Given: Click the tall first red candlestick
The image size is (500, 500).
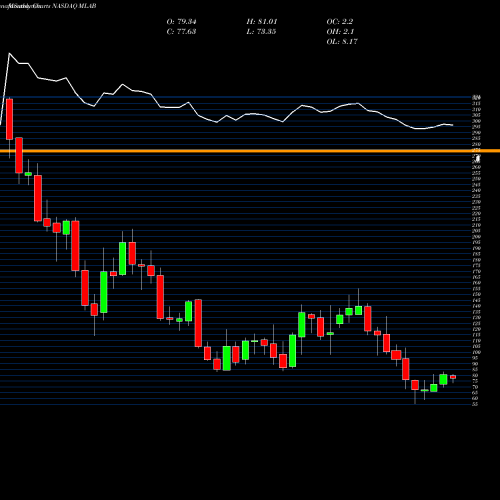Looking at the screenshot, I should pos(9,119).
